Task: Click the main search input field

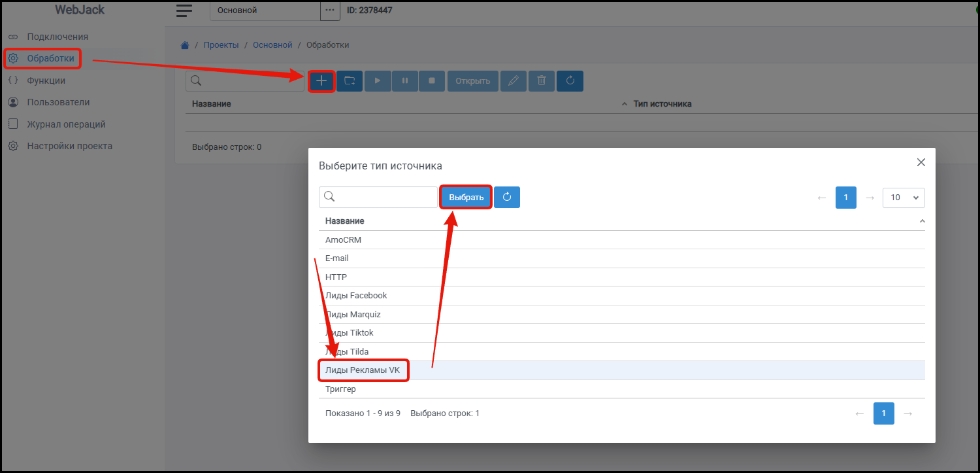Action: pyautogui.click(x=246, y=81)
